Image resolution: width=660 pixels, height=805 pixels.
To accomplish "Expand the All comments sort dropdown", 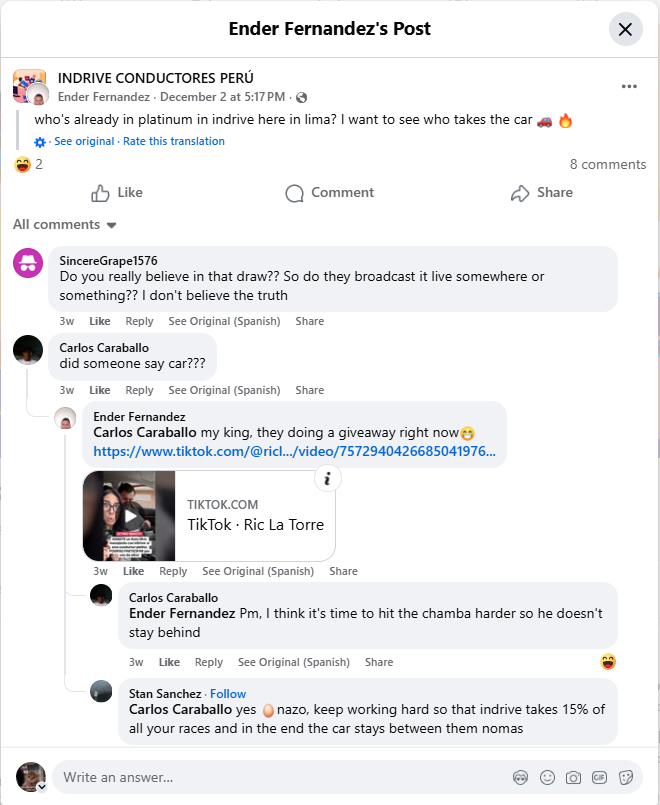I will [65, 225].
